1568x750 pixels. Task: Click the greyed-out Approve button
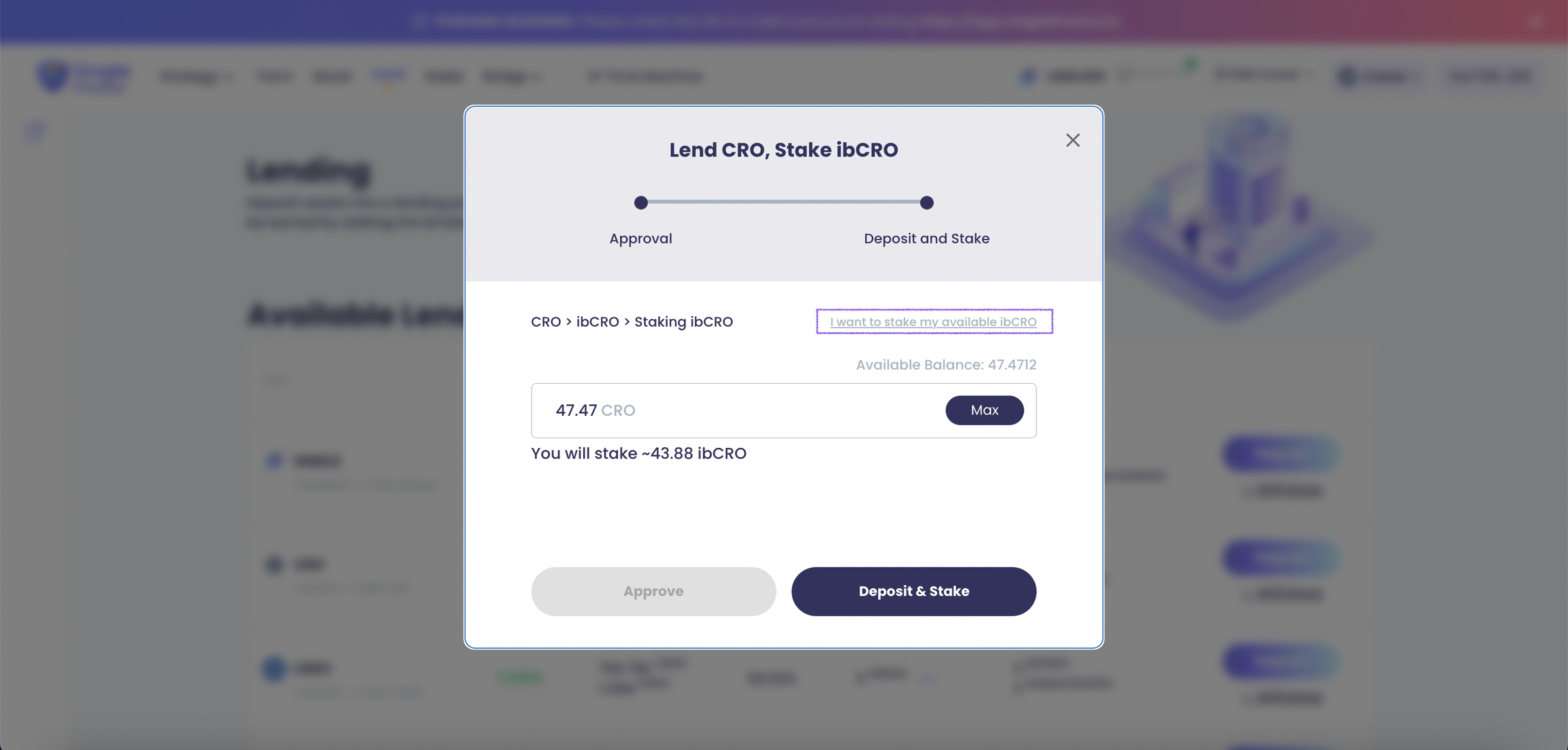click(x=653, y=591)
